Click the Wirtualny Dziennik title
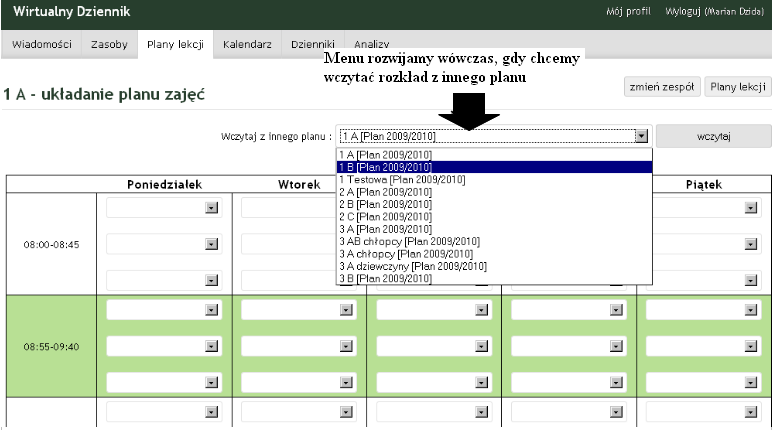This screenshot has height=430, width=773. 71,11
